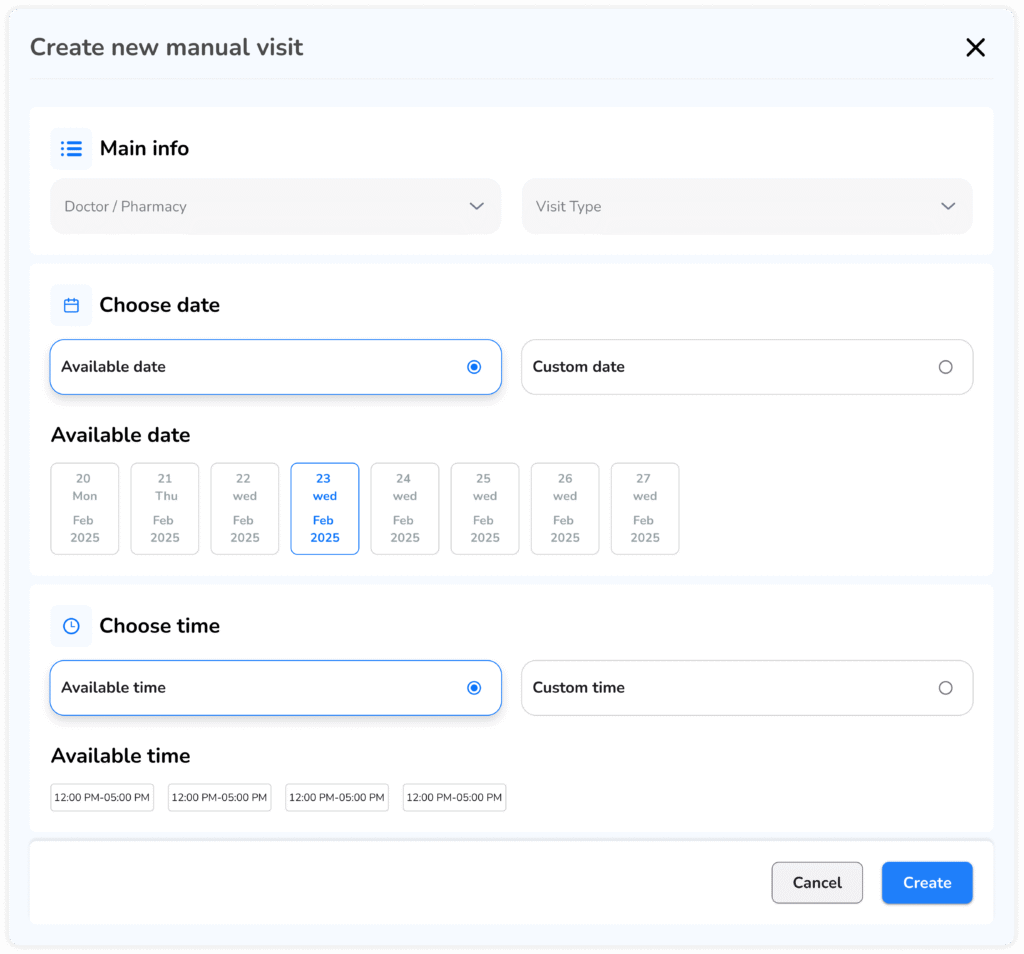Open the Doctor / Pharmacy dropdown
Image resolution: width=1024 pixels, height=954 pixels.
coord(275,207)
